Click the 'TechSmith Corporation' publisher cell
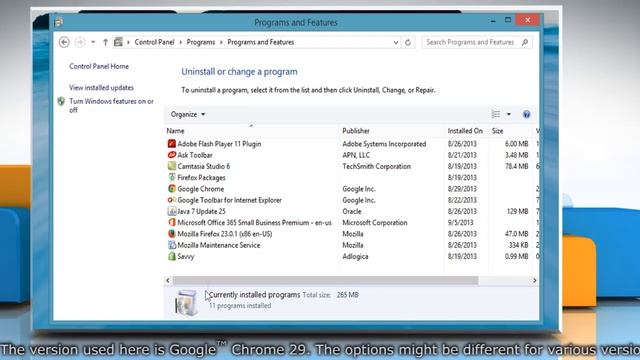 [376, 166]
